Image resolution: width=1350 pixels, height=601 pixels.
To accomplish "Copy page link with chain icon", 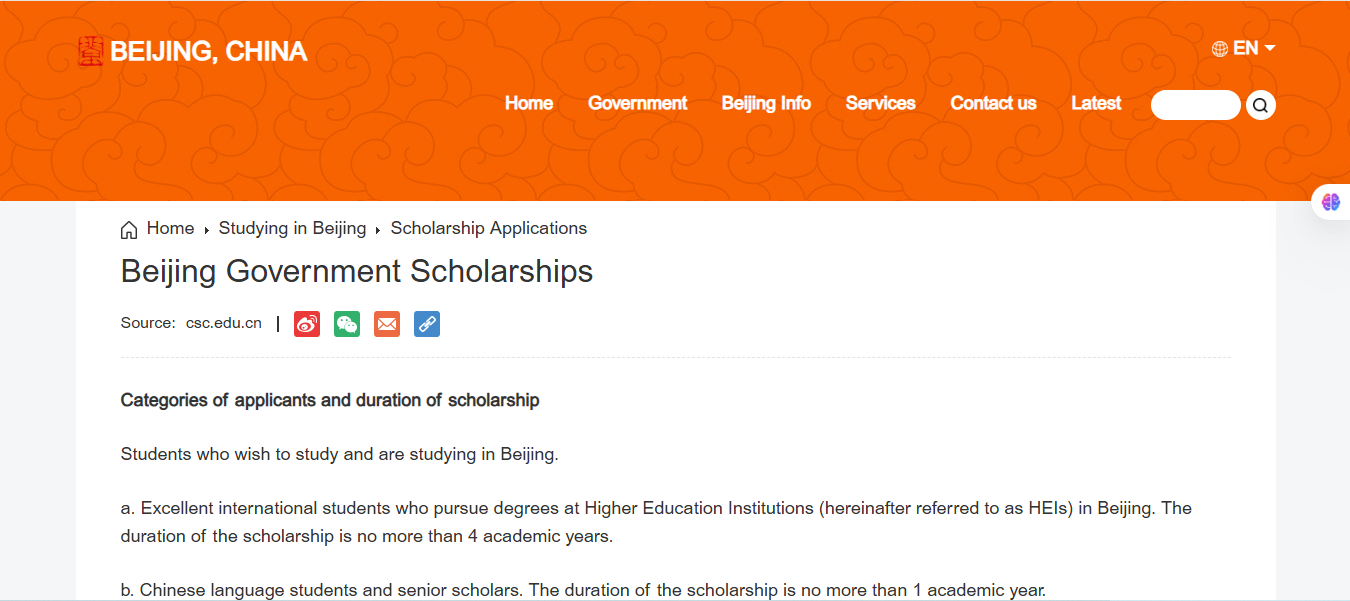I will [x=427, y=324].
